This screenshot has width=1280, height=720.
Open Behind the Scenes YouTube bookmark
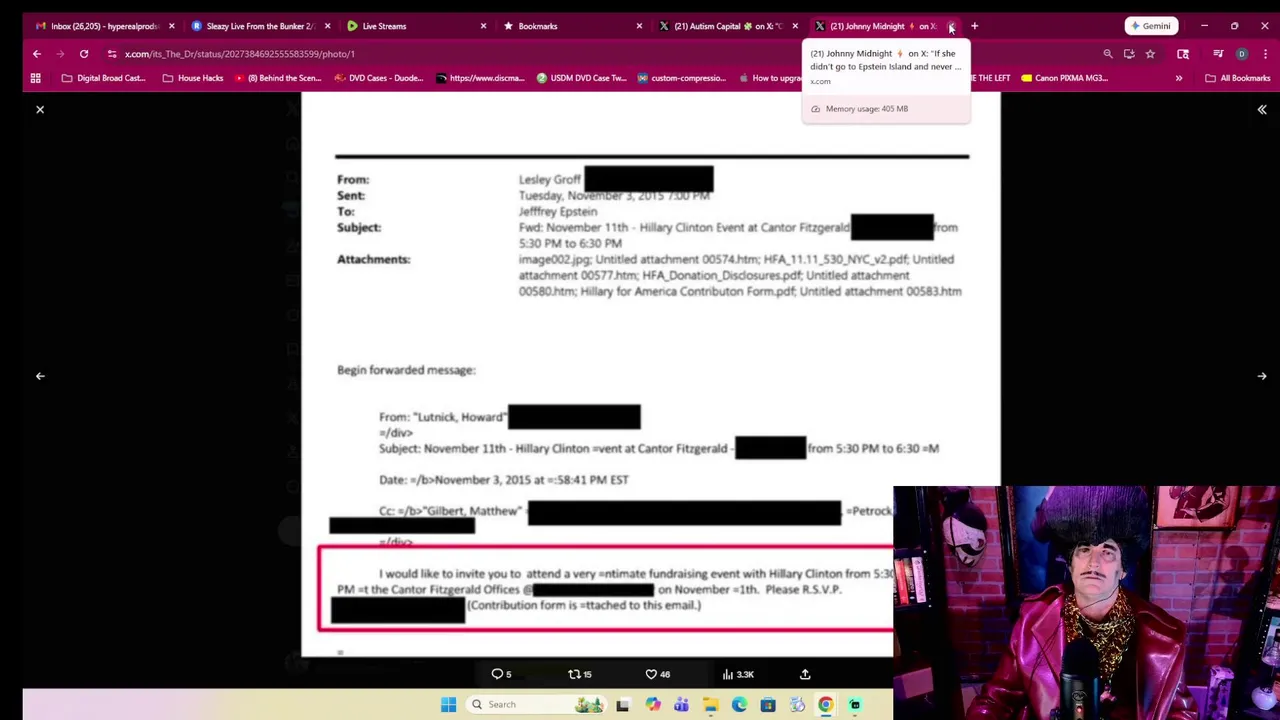click(277, 78)
